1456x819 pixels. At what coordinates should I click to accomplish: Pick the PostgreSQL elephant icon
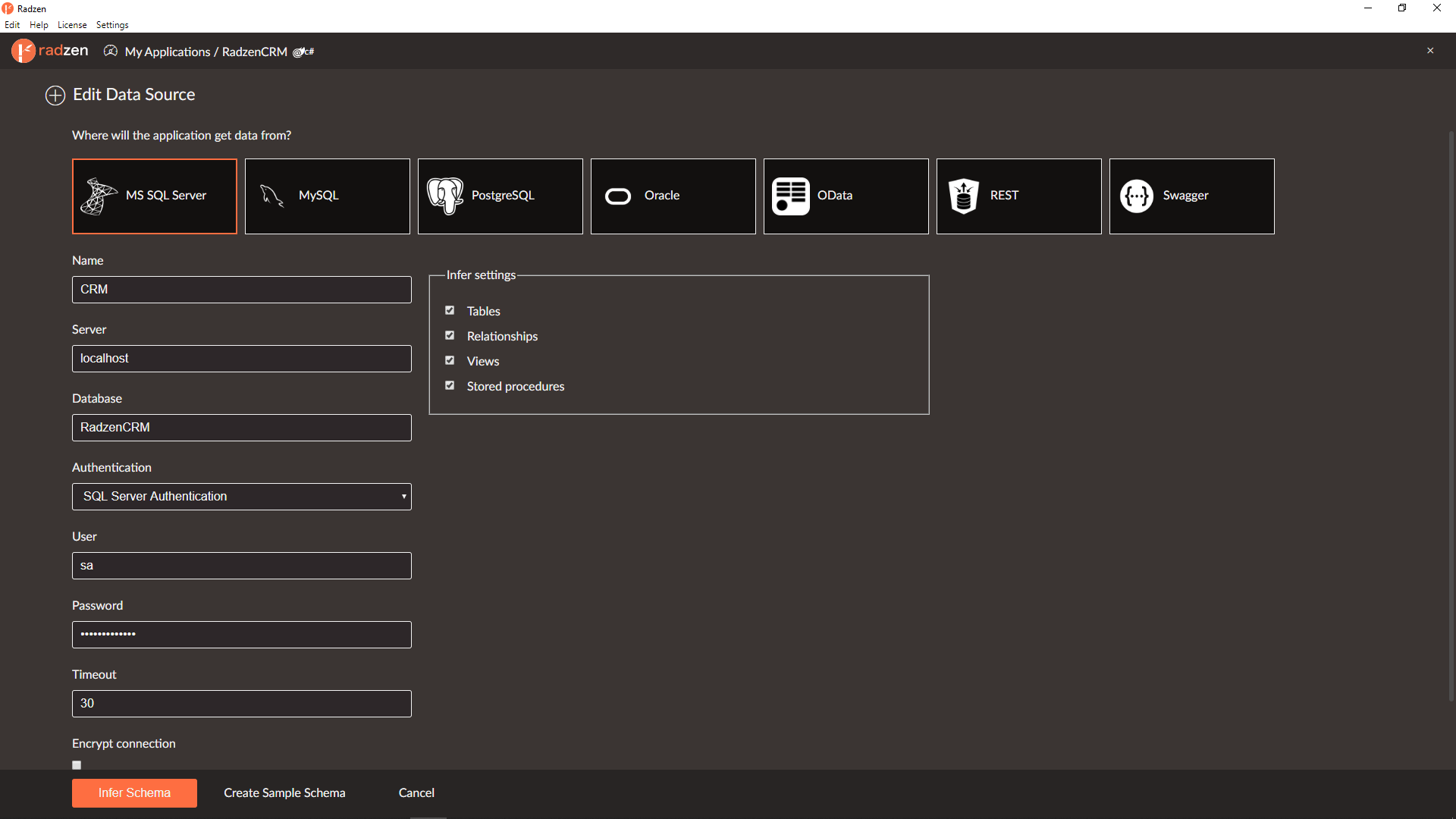[445, 196]
